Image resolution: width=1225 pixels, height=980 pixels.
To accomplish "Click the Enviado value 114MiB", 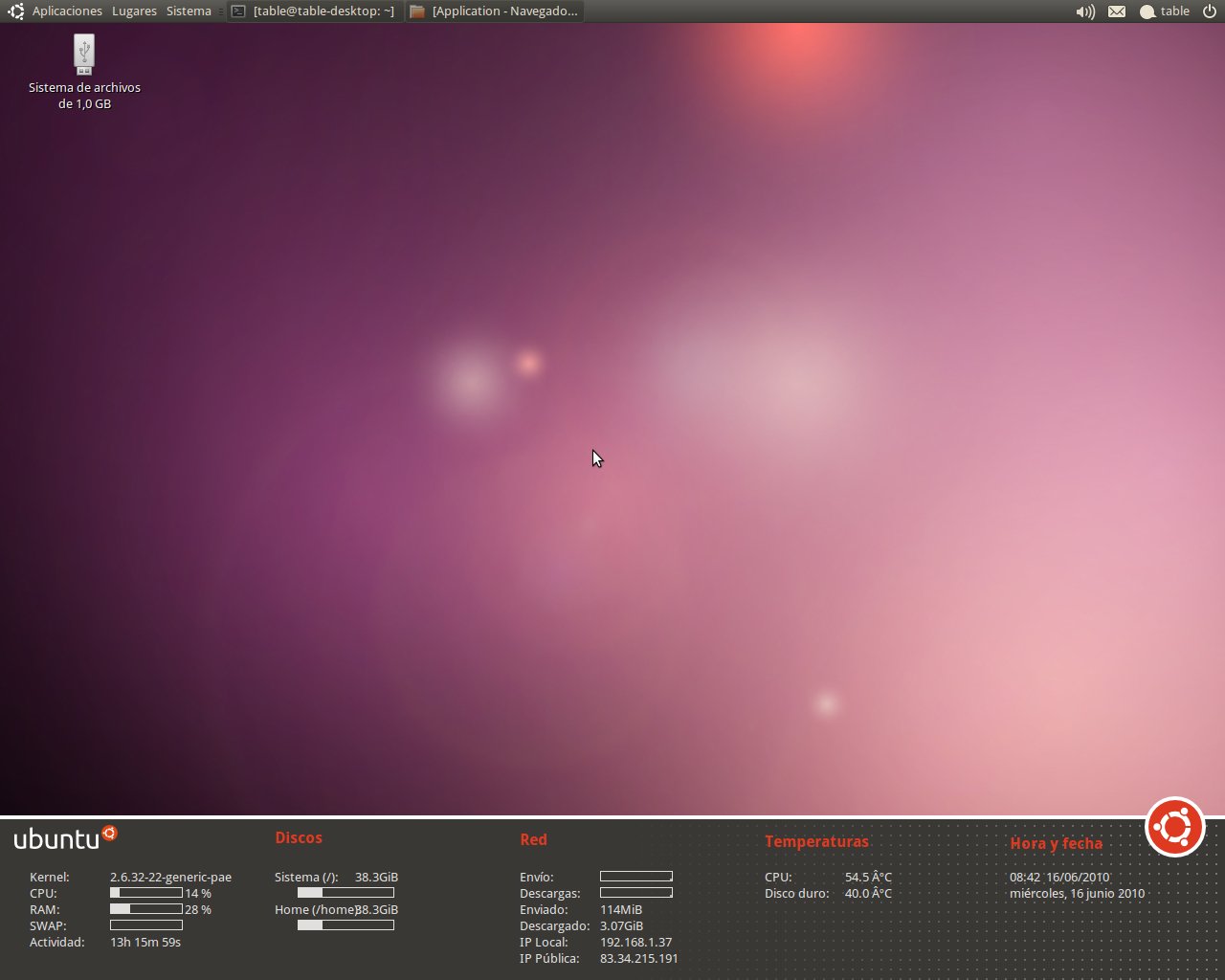I will 621,909.
